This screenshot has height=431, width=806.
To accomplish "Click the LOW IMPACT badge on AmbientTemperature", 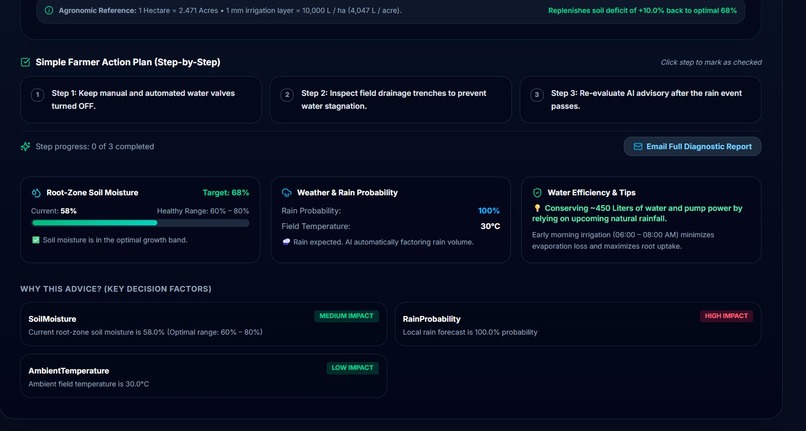I will click(353, 368).
